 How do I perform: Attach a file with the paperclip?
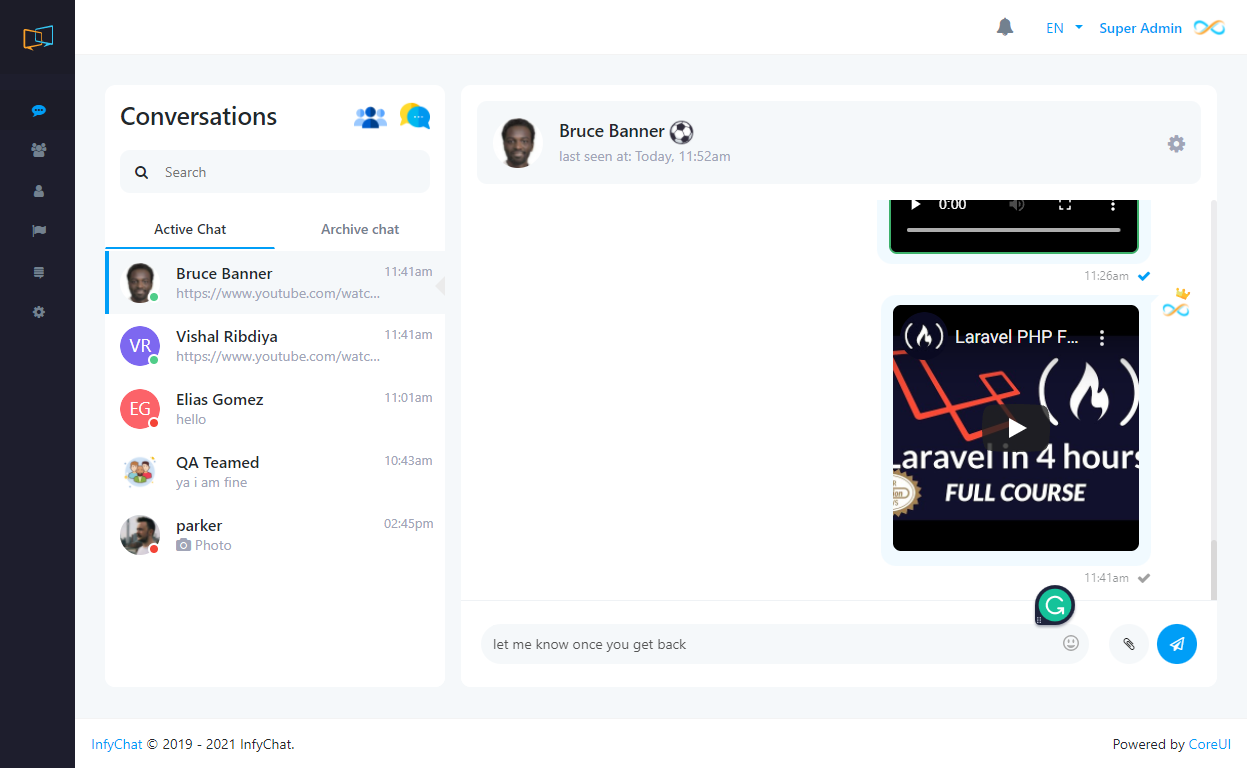pos(1128,643)
